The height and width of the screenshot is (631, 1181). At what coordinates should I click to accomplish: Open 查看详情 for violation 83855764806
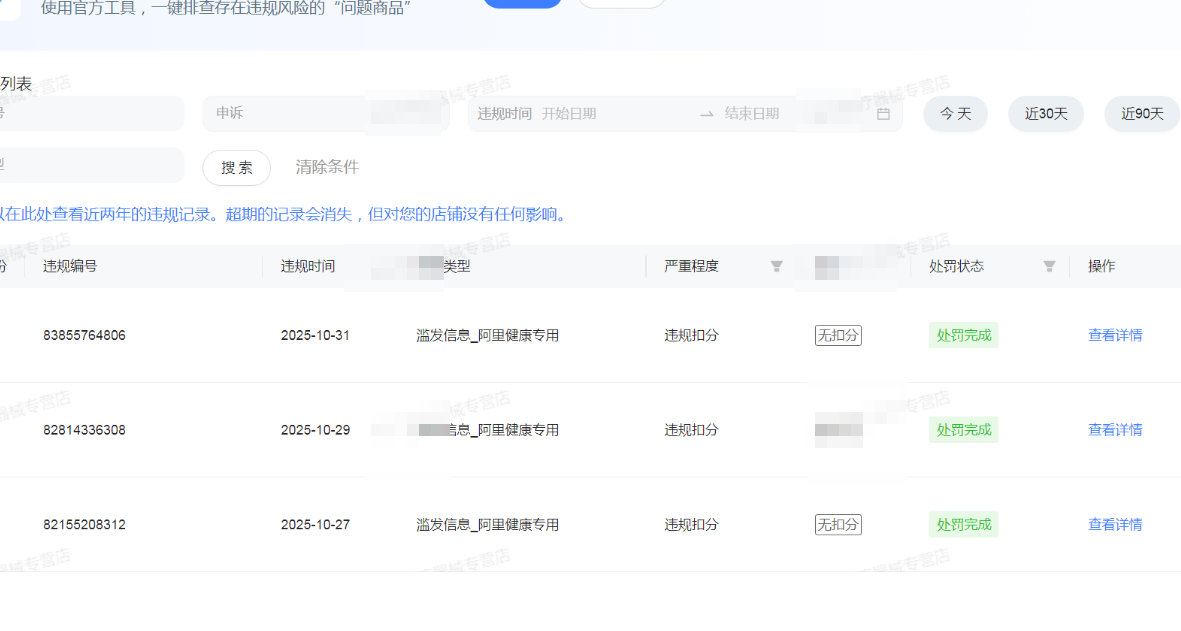click(1115, 335)
